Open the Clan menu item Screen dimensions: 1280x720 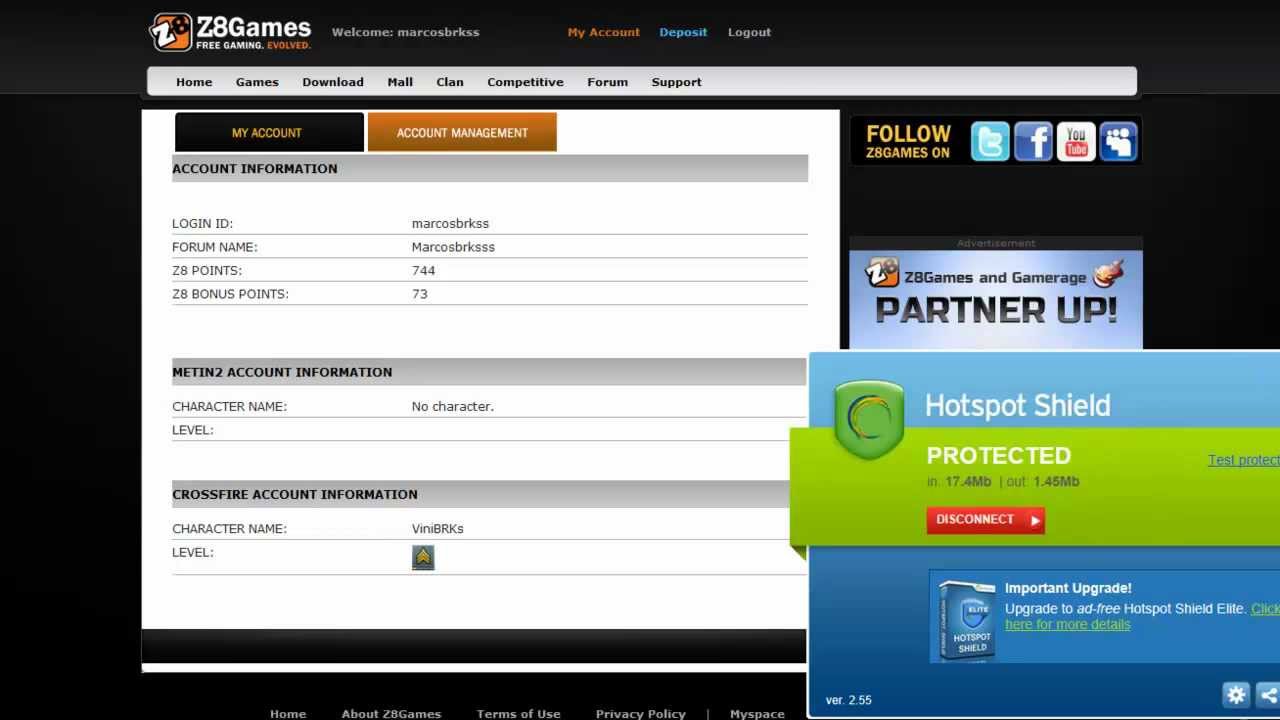click(x=450, y=82)
